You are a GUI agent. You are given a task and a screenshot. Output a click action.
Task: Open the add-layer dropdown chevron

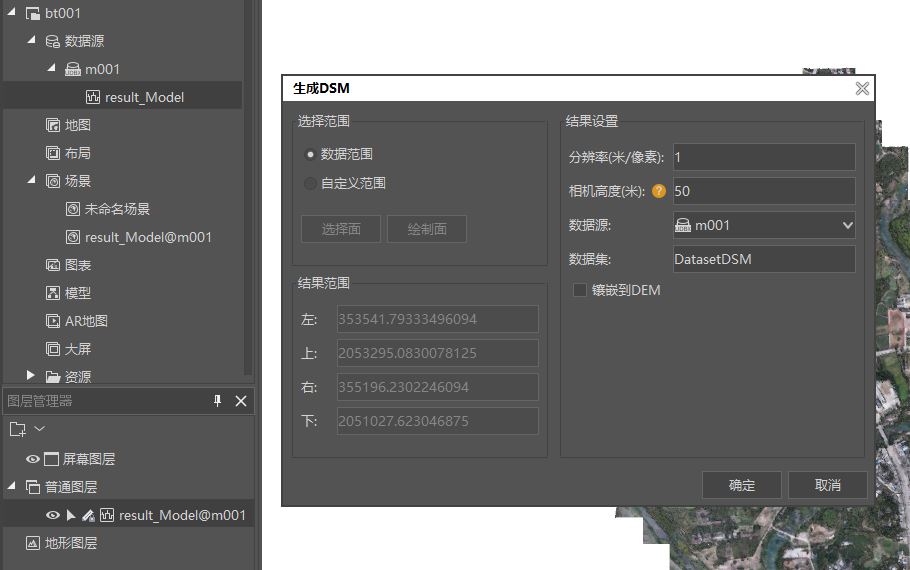[39, 429]
